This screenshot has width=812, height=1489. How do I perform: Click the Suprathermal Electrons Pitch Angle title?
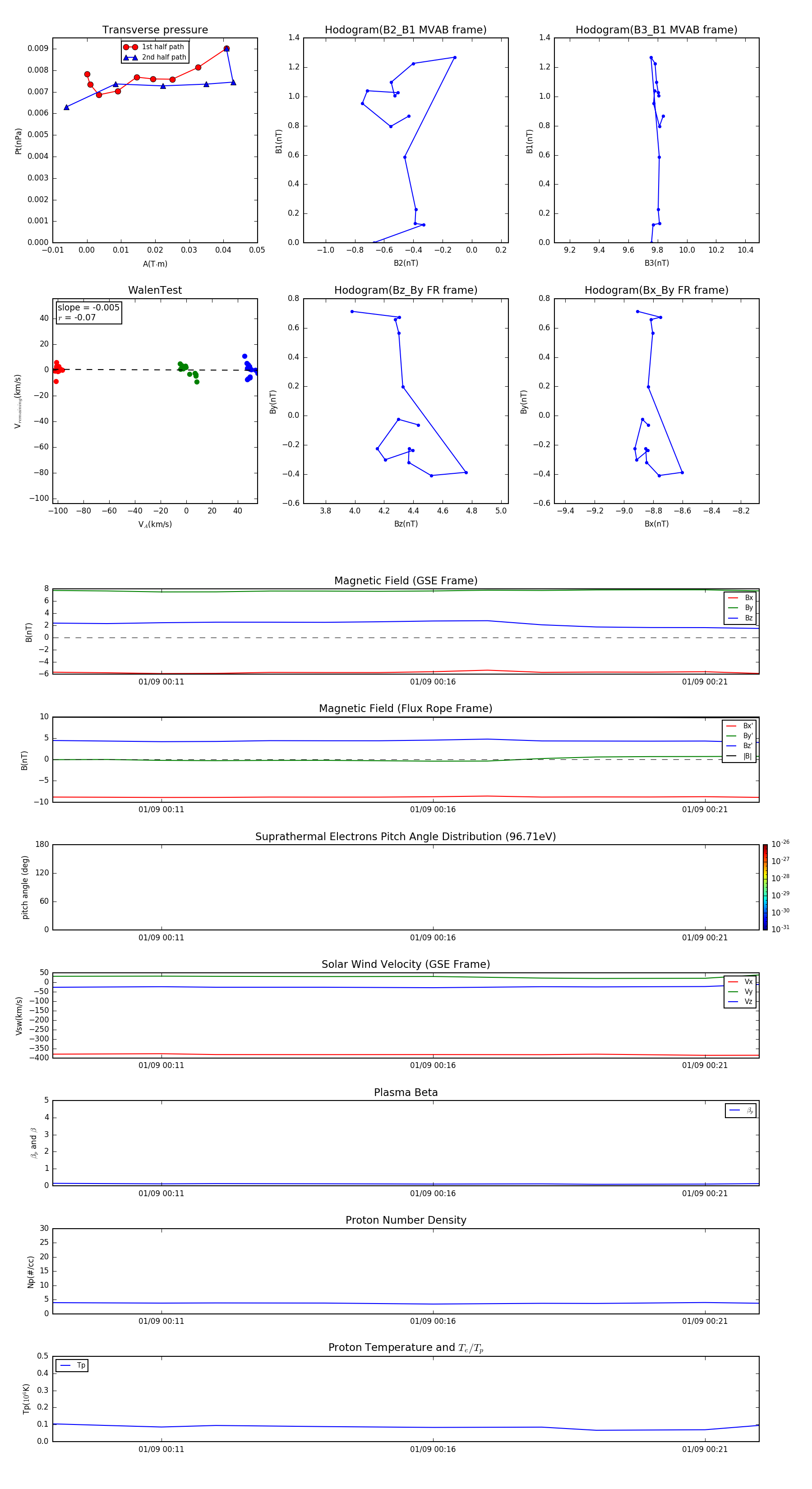406,837
